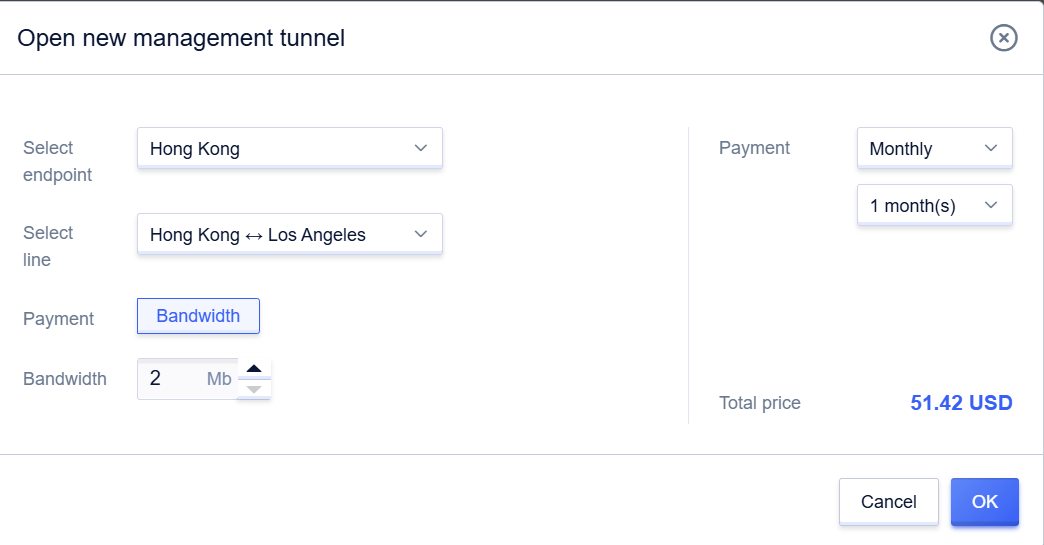Cancel the new tunnel dialog
Image resolution: width=1044 pixels, height=545 pixels.
[888, 502]
